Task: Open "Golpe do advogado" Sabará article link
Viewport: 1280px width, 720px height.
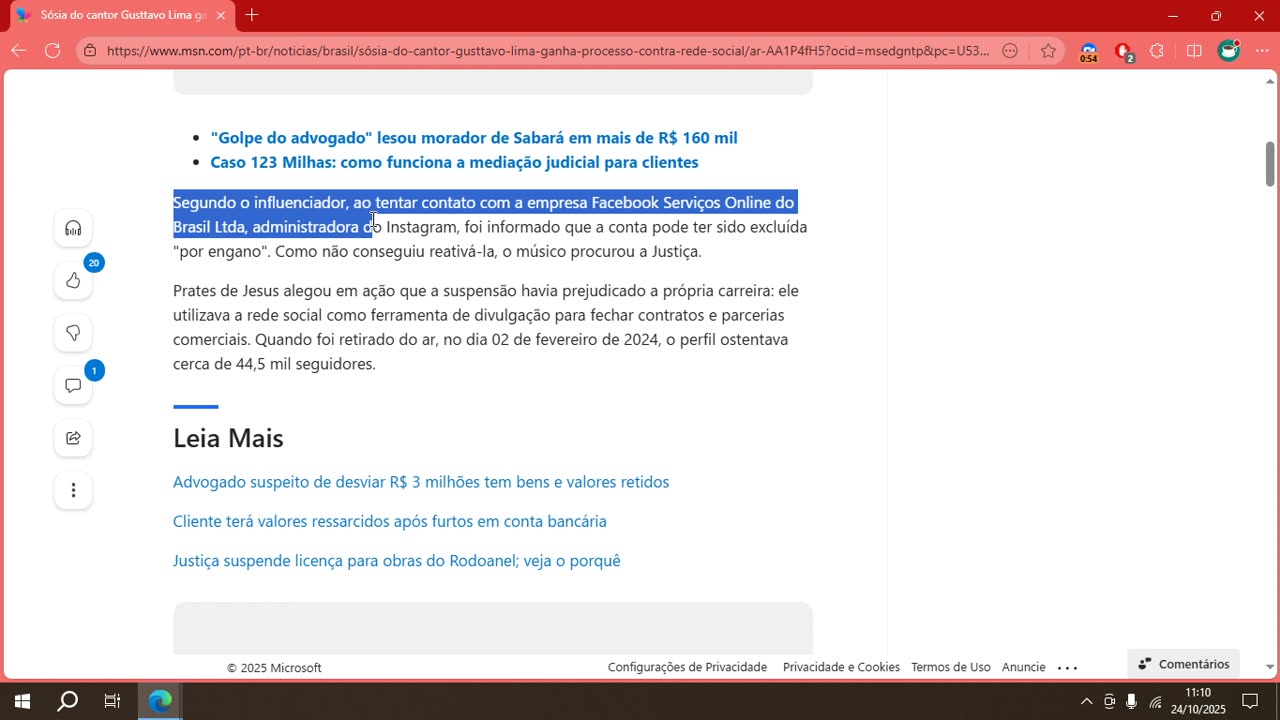Action: (474, 138)
